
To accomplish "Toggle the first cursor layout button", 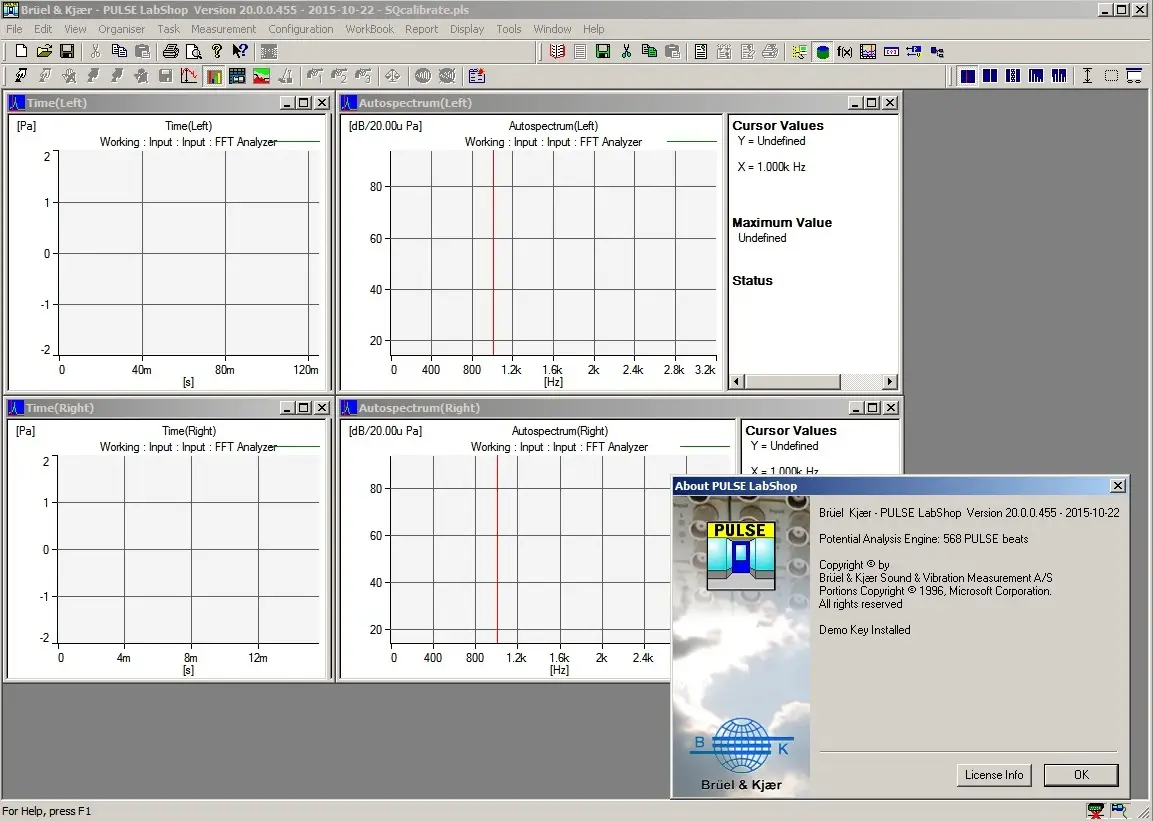I will point(967,76).
